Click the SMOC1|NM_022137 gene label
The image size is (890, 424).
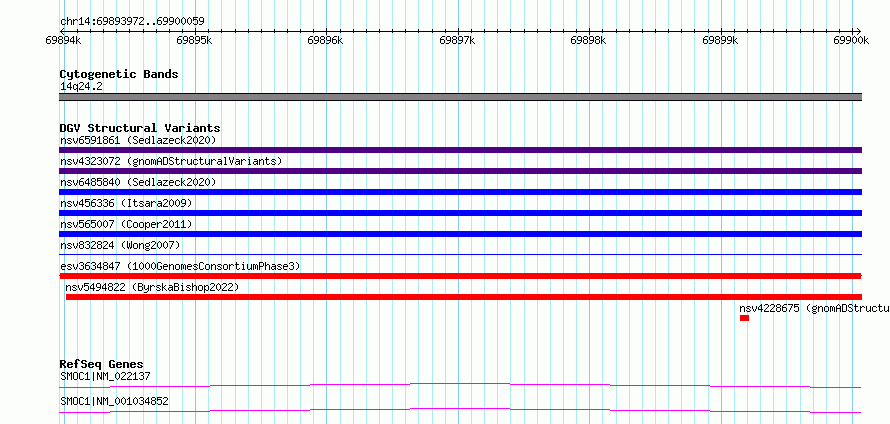tap(105, 376)
